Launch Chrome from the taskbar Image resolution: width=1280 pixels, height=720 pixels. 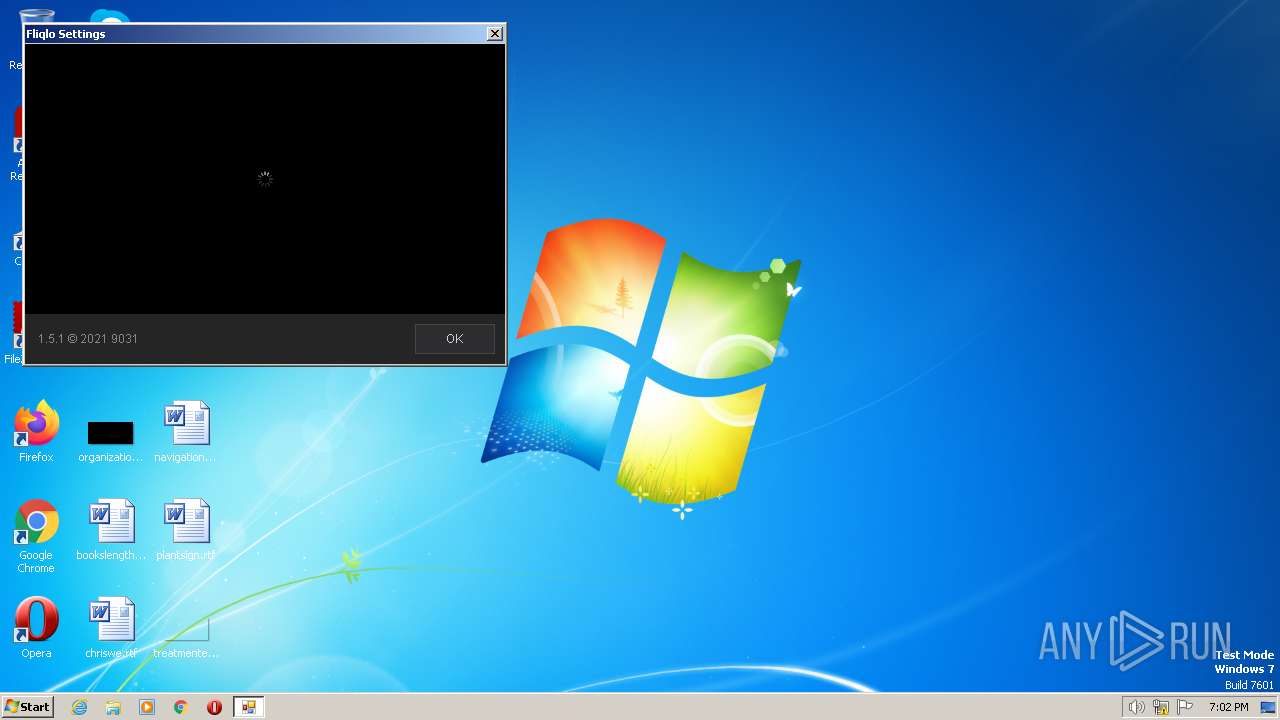point(181,707)
